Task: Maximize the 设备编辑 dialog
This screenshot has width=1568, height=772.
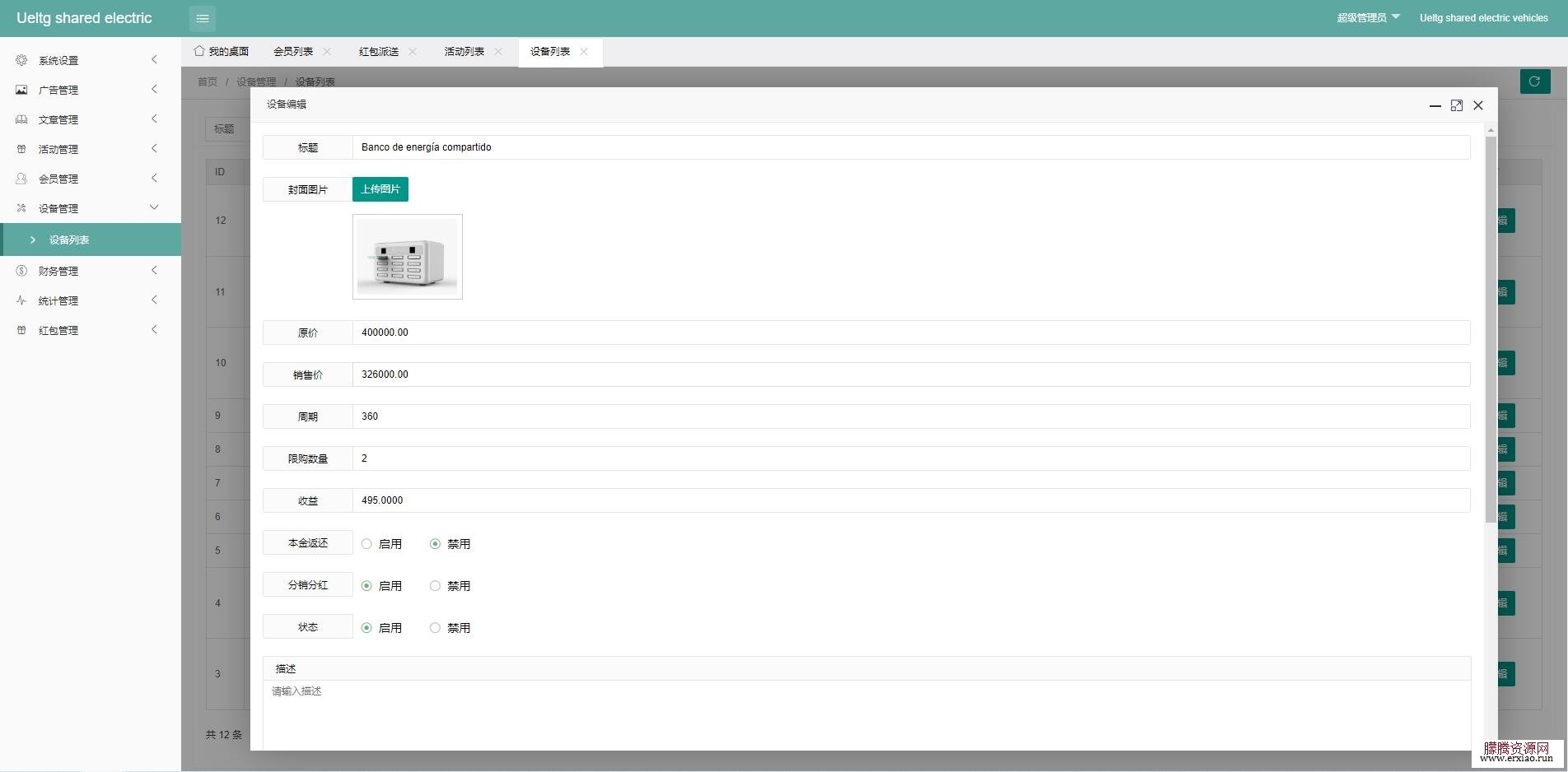Action: pos(1457,105)
